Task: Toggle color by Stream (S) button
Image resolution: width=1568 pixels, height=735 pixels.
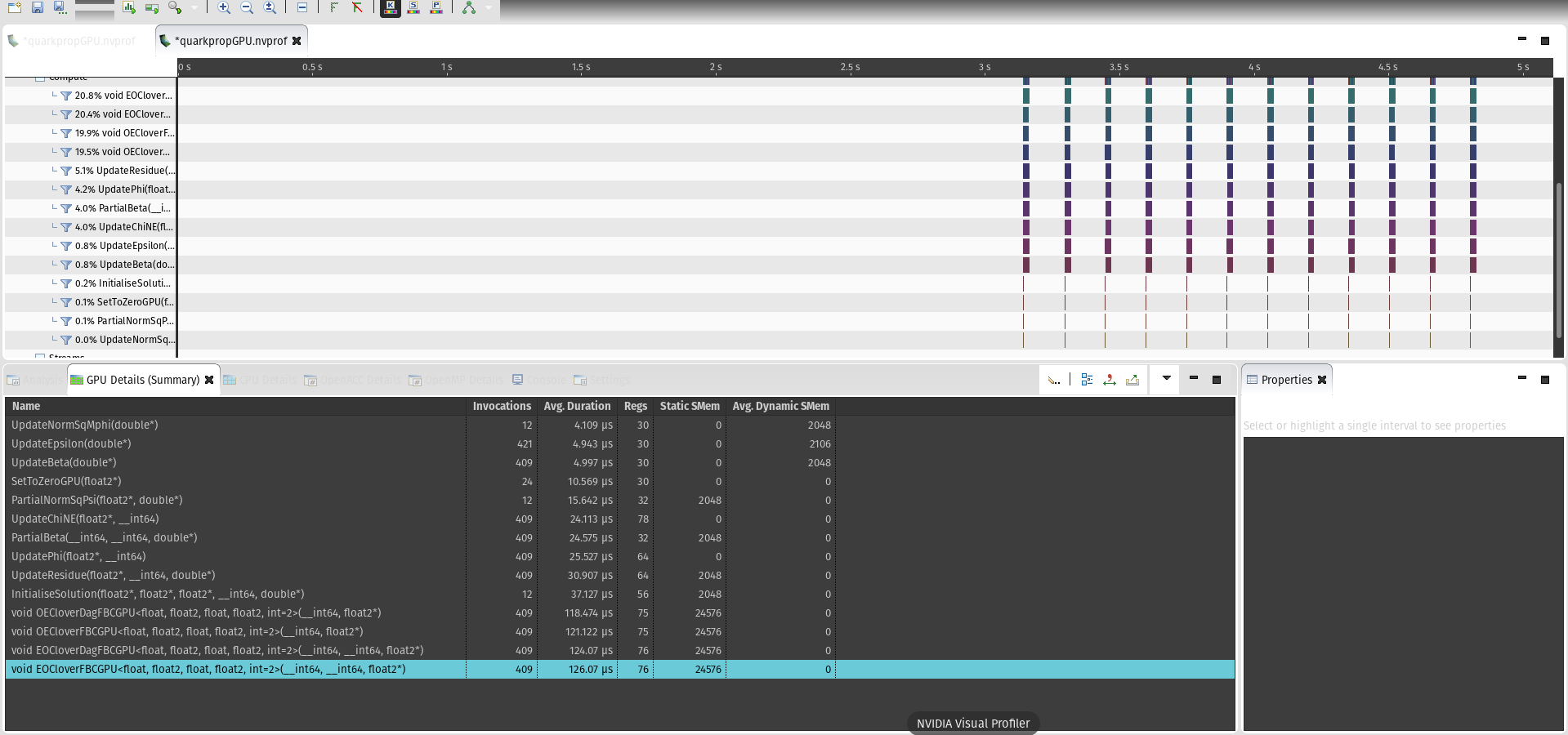Action: pos(413,7)
